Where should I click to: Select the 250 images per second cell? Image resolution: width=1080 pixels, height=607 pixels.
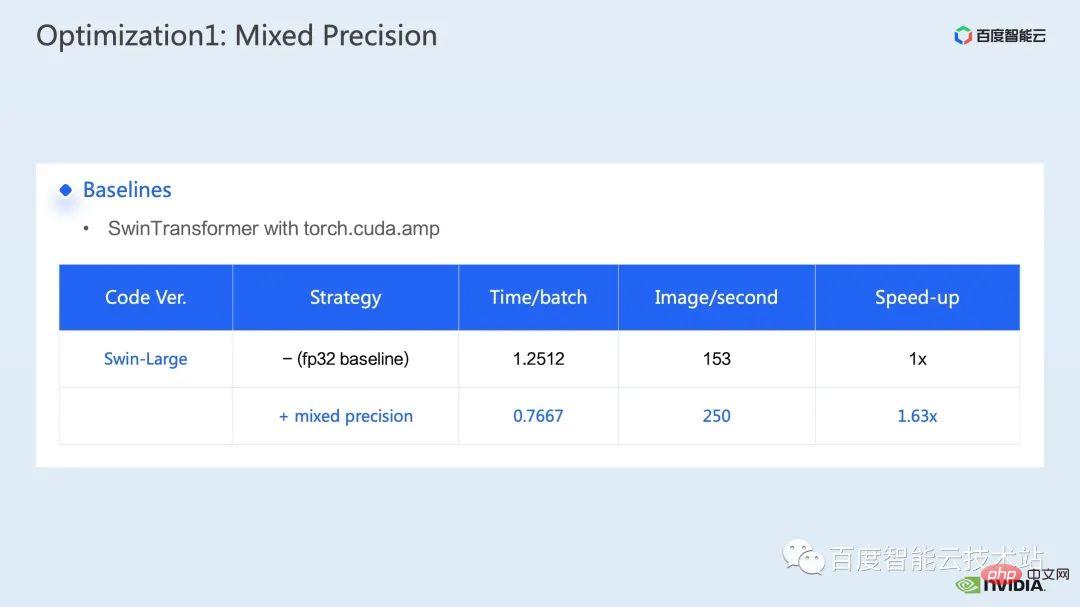point(716,416)
